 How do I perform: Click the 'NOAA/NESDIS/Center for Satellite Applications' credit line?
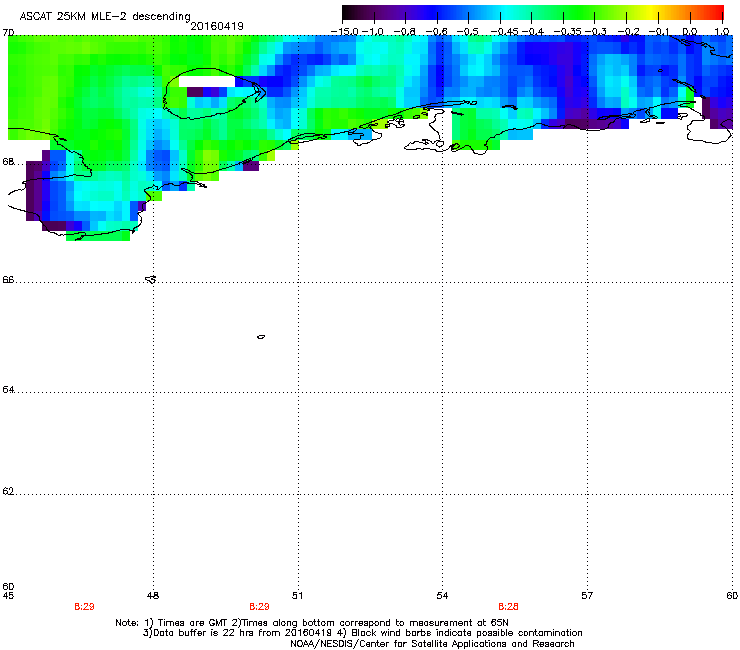[432, 644]
